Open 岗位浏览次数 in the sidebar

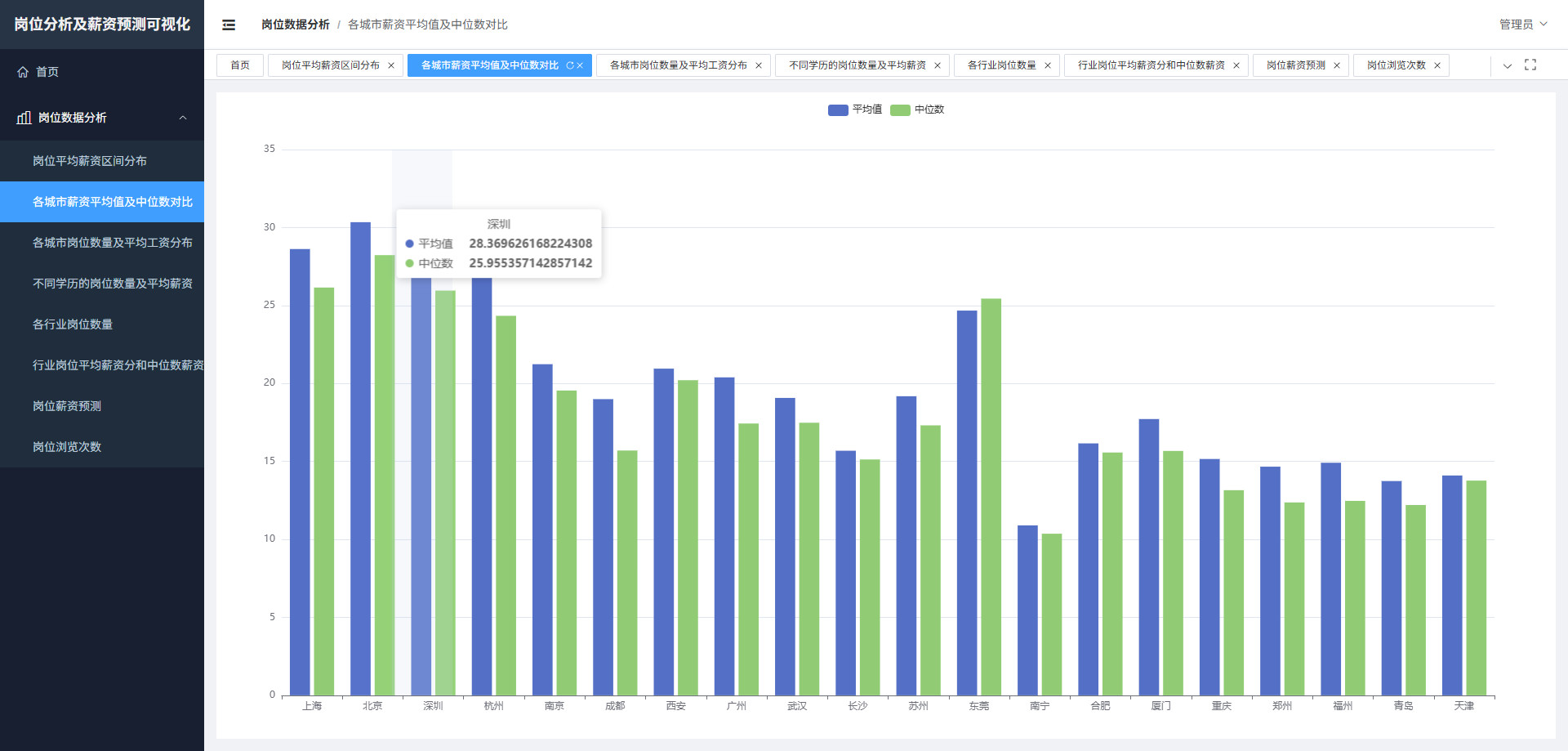click(x=102, y=447)
